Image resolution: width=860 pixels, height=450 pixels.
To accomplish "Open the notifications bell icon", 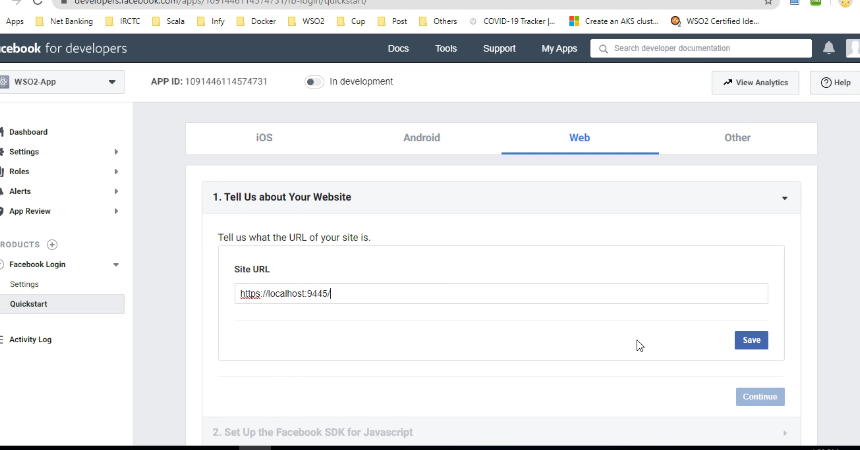I will click(829, 48).
